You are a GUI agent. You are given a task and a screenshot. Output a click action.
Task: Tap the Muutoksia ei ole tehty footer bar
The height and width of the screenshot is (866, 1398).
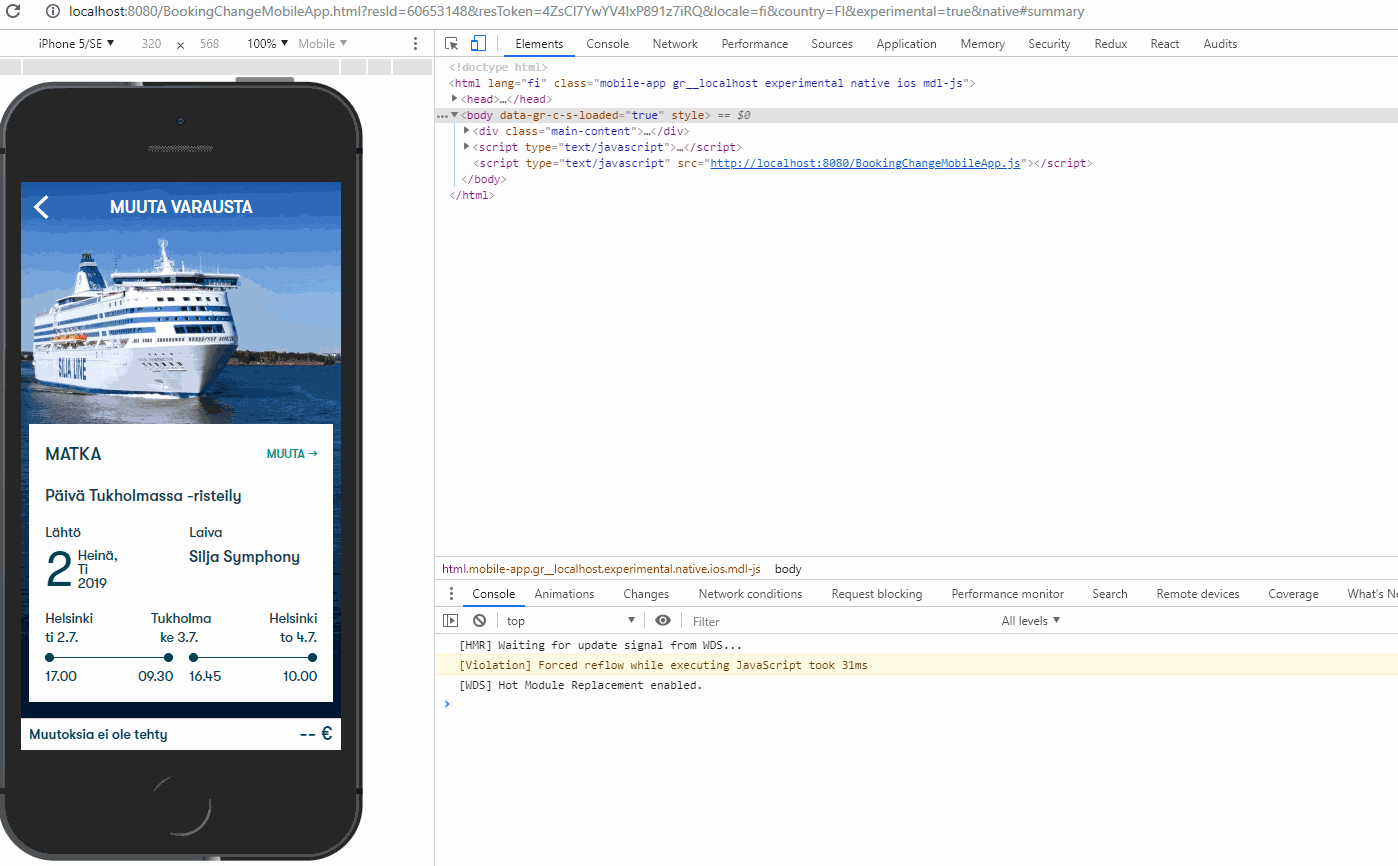(x=181, y=734)
